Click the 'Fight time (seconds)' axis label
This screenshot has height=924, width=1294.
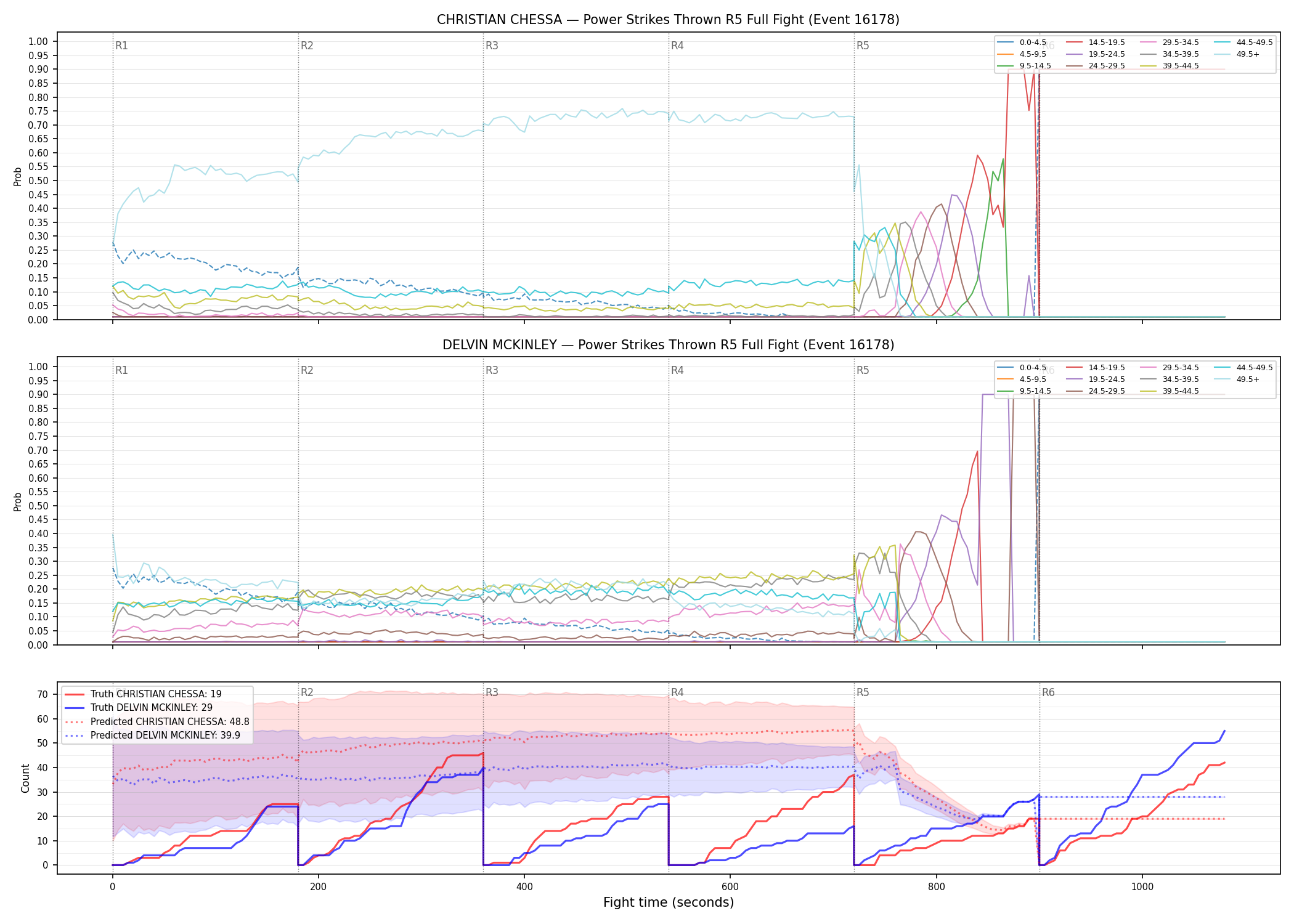(669, 902)
